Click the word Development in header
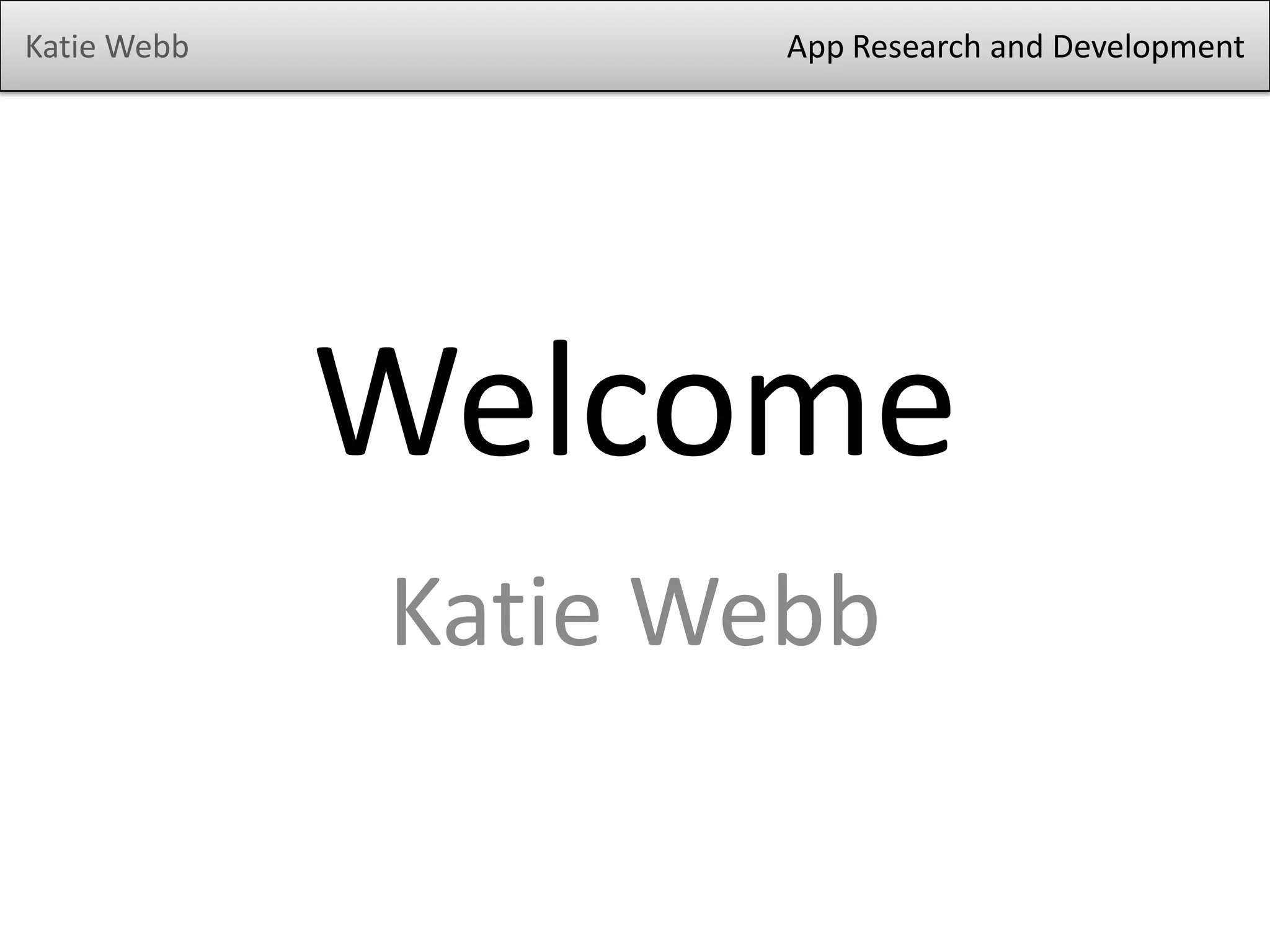1270x952 pixels. [x=1148, y=47]
